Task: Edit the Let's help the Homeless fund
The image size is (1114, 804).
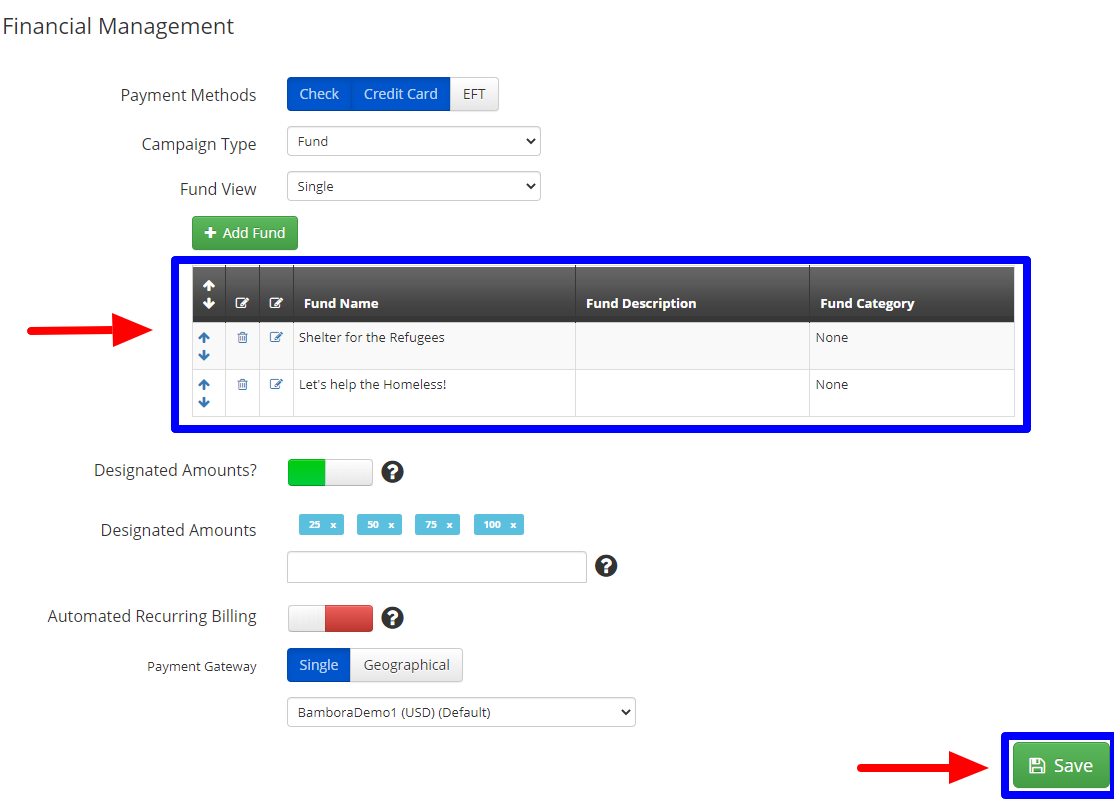Action: pos(276,384)
